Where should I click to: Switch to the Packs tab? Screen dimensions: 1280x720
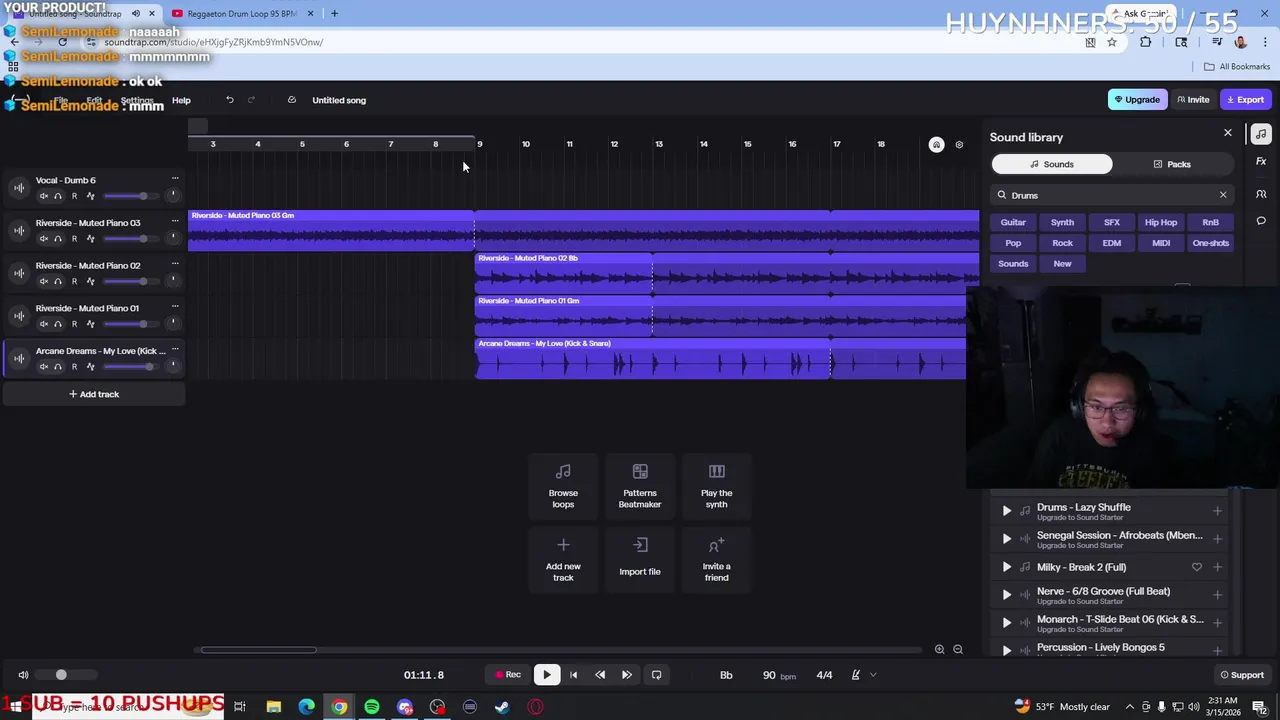click(x=1172, y=164)
